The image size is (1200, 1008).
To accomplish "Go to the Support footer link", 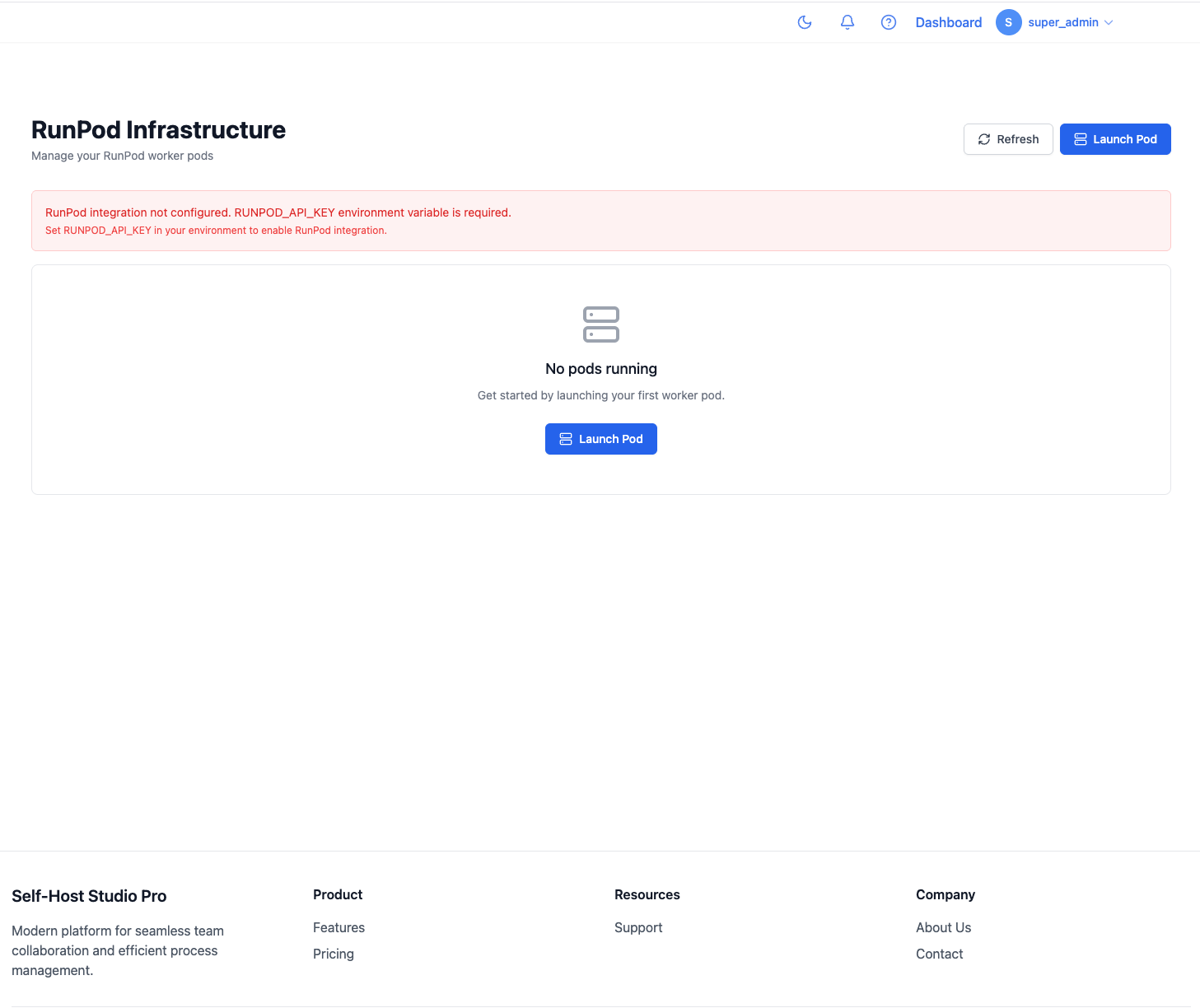I will (637, 927).
